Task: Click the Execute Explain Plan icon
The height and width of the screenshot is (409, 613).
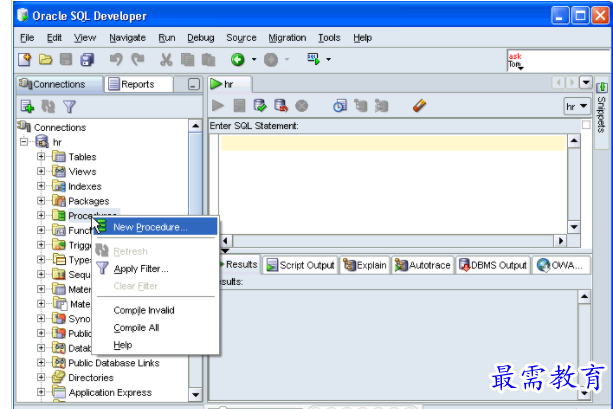Action: [x=360, y=106]
